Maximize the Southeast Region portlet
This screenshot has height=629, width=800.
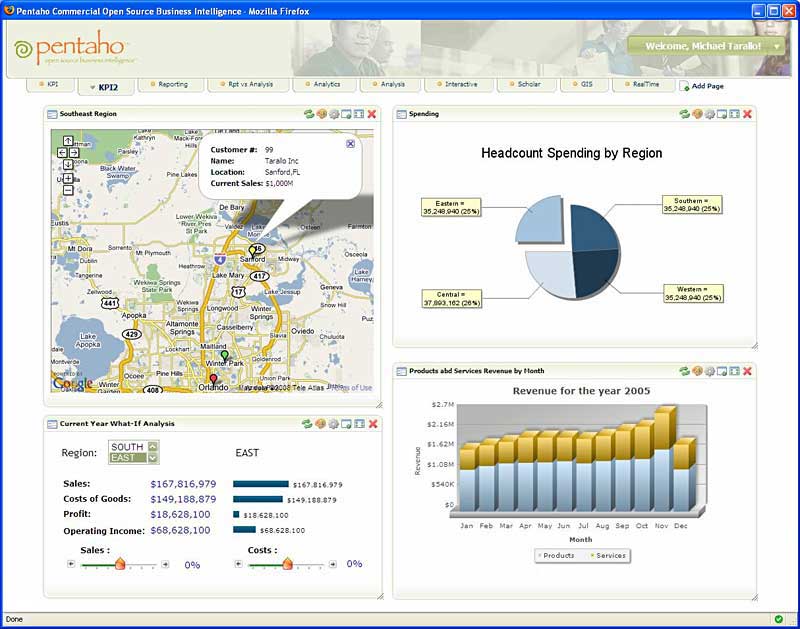click(x=359, y=114)
